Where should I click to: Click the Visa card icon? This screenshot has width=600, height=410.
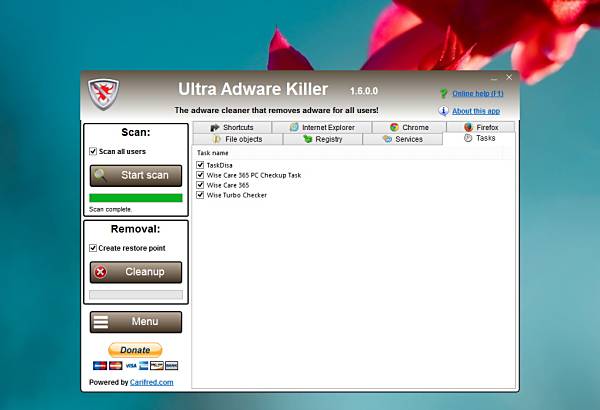point(131,366)
